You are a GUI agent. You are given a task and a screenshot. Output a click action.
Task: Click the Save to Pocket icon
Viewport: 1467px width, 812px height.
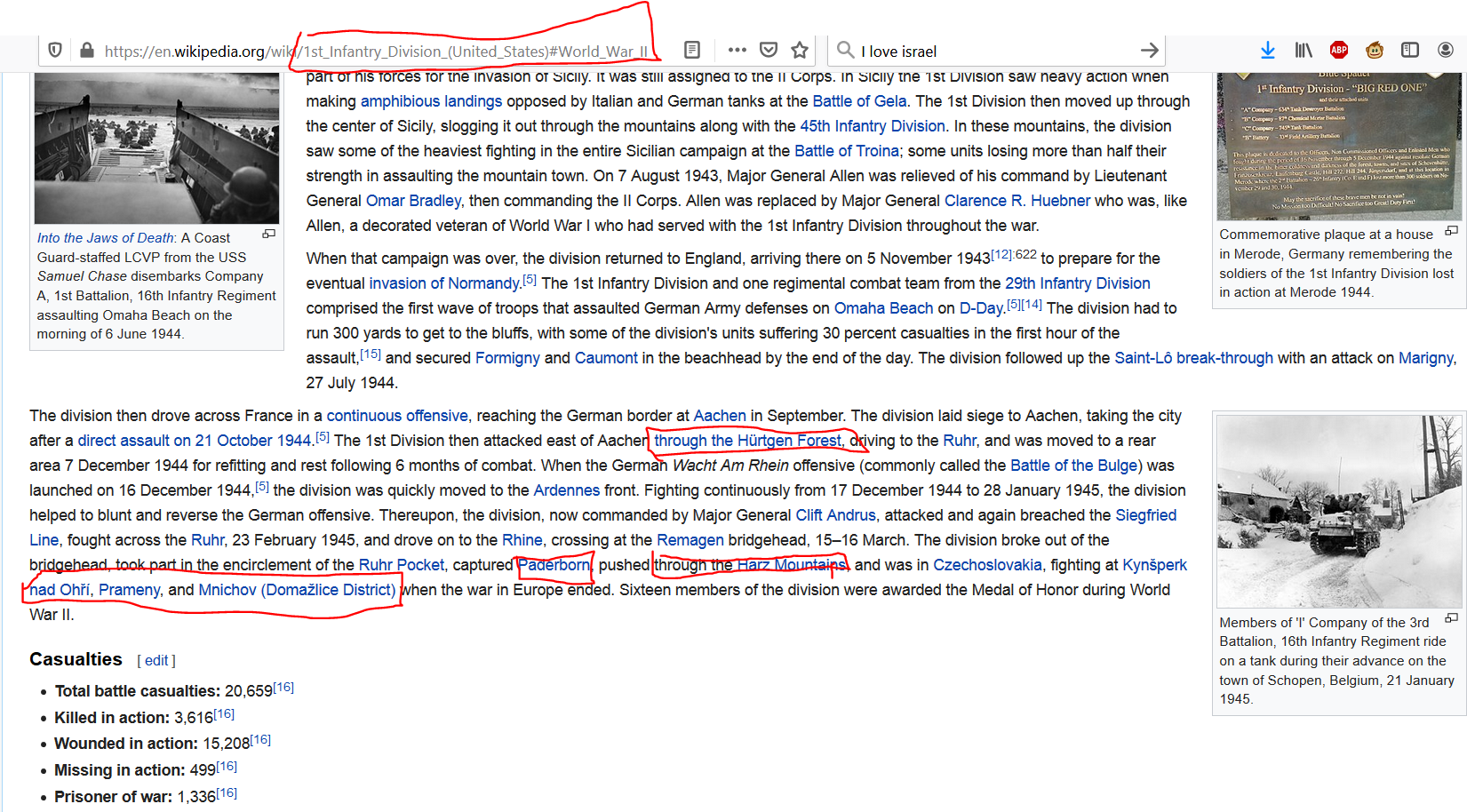pyautogui.click(x=769, y=50)
